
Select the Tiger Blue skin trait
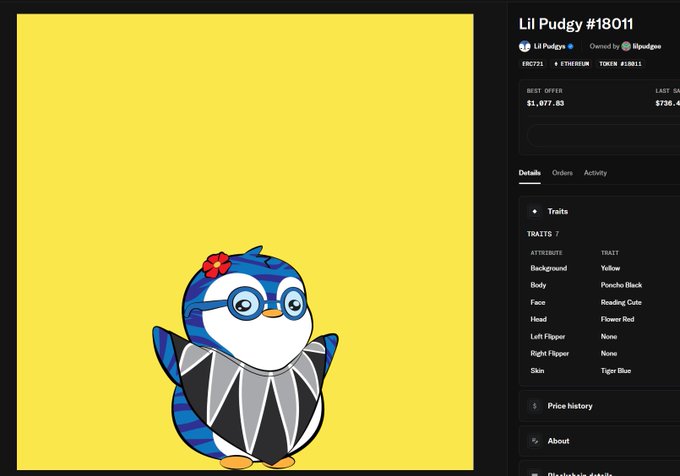pyautogui.click(x=616, y=371)
